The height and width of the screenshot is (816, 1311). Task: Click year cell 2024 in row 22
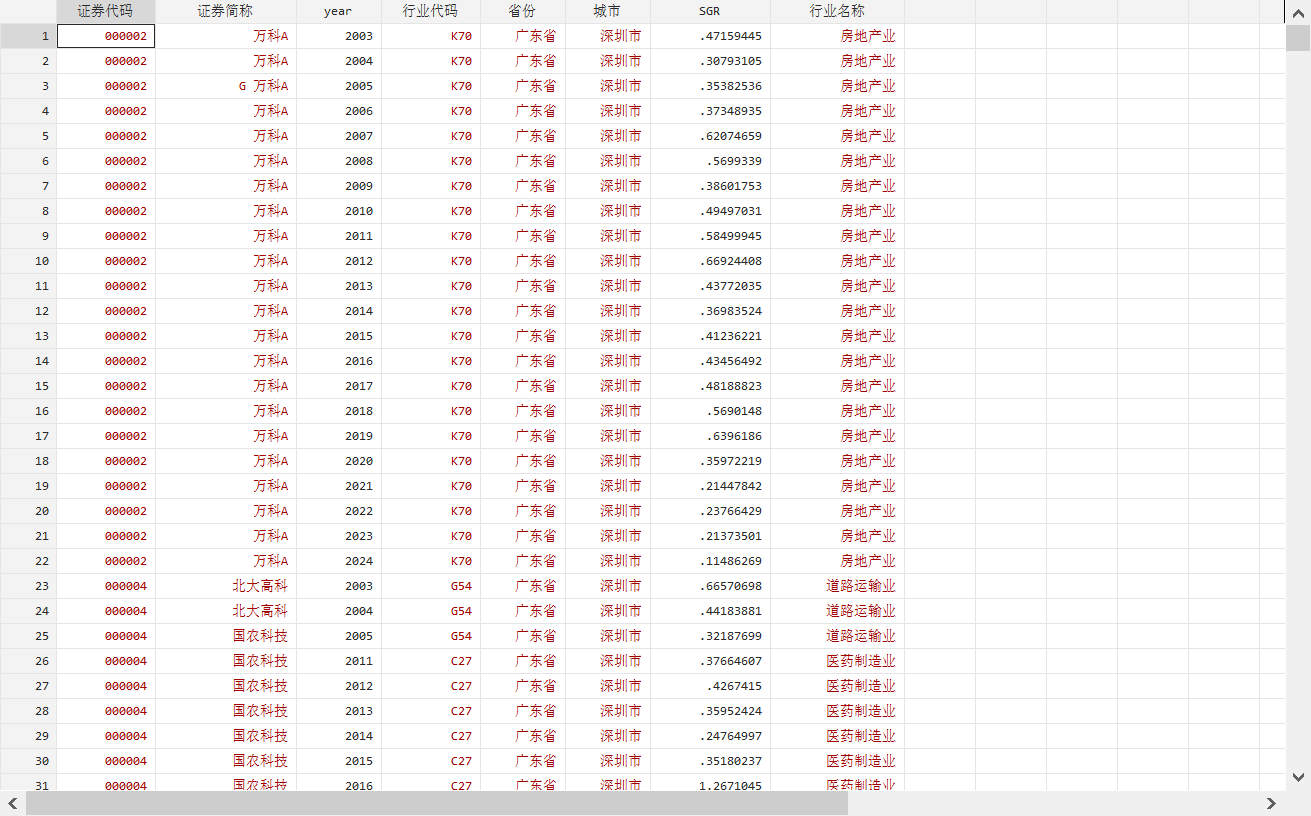[x=339, y=561]
